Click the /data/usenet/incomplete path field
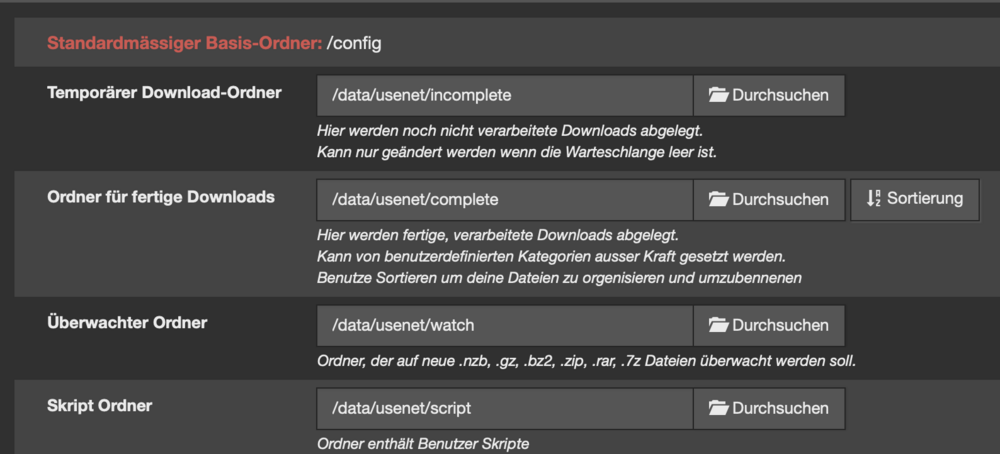 505,96
